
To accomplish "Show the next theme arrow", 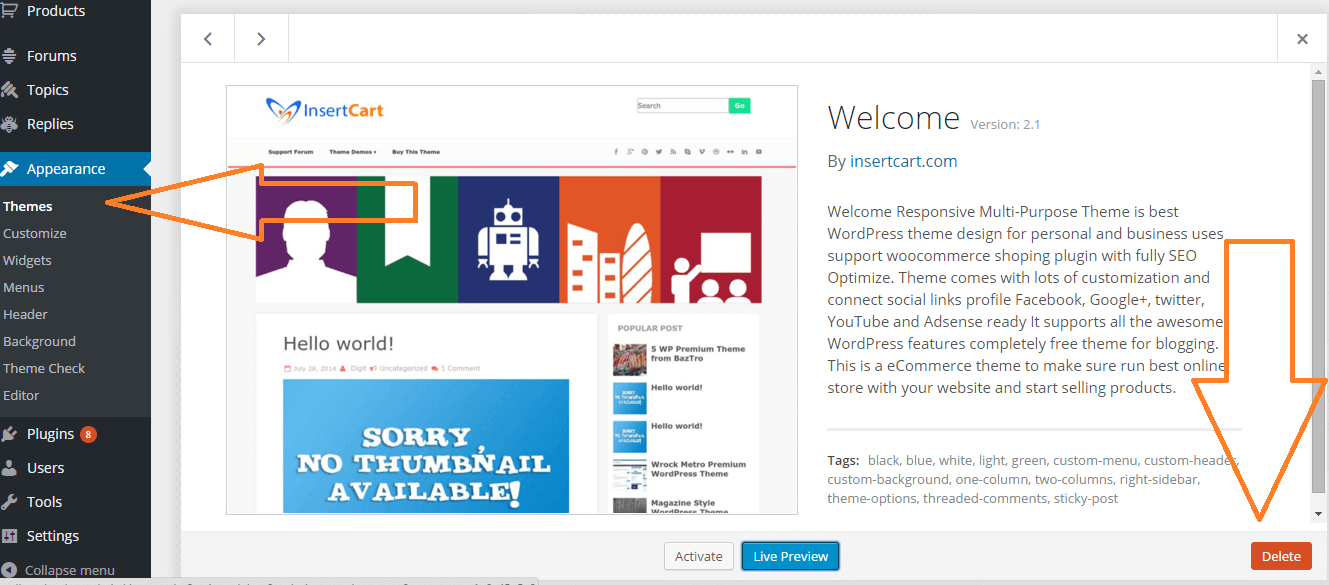I will click(x=261, y=39).
